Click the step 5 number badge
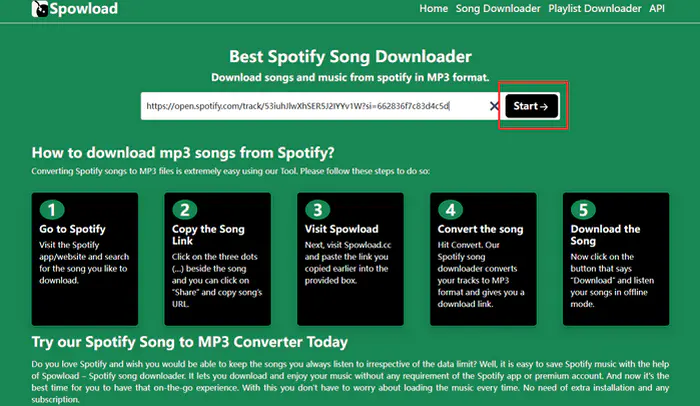Screen dimensions: 700x406 click(584, 209)
